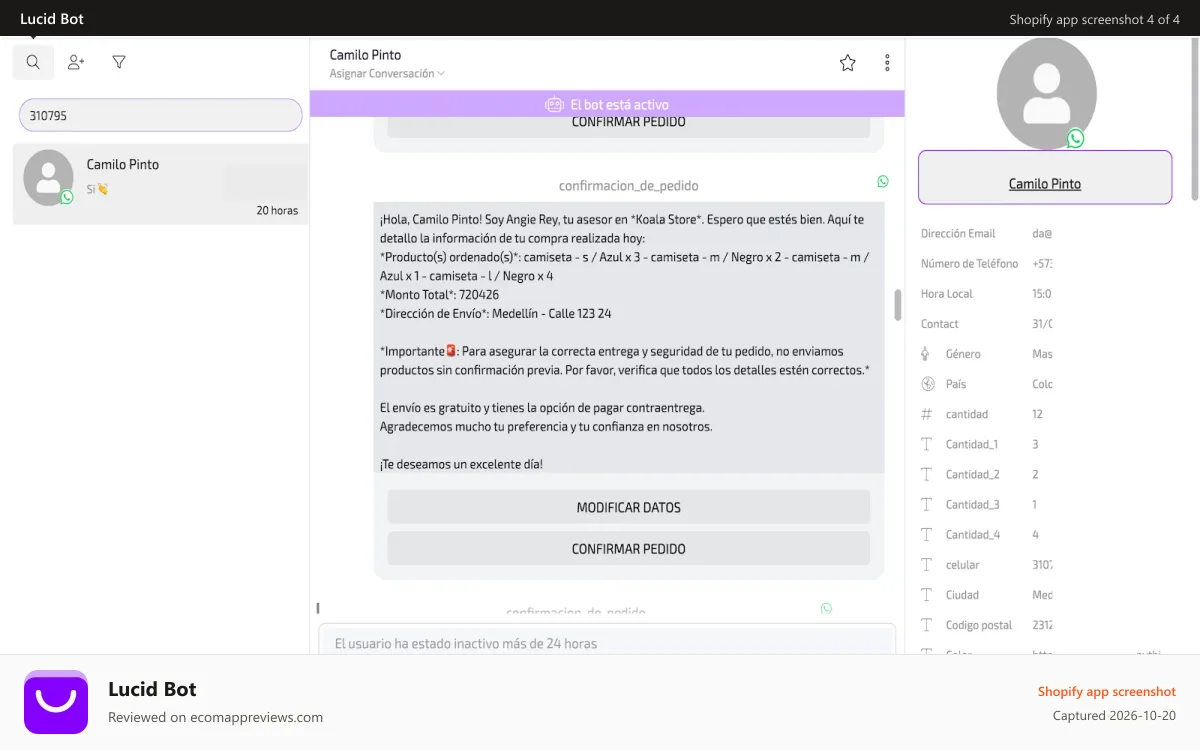Click the text icon beside Ciudad

[x=926, y=595]
